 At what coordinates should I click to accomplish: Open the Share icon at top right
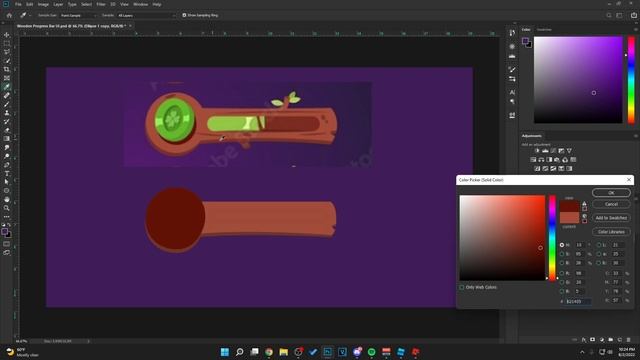(x=633, y=15)
